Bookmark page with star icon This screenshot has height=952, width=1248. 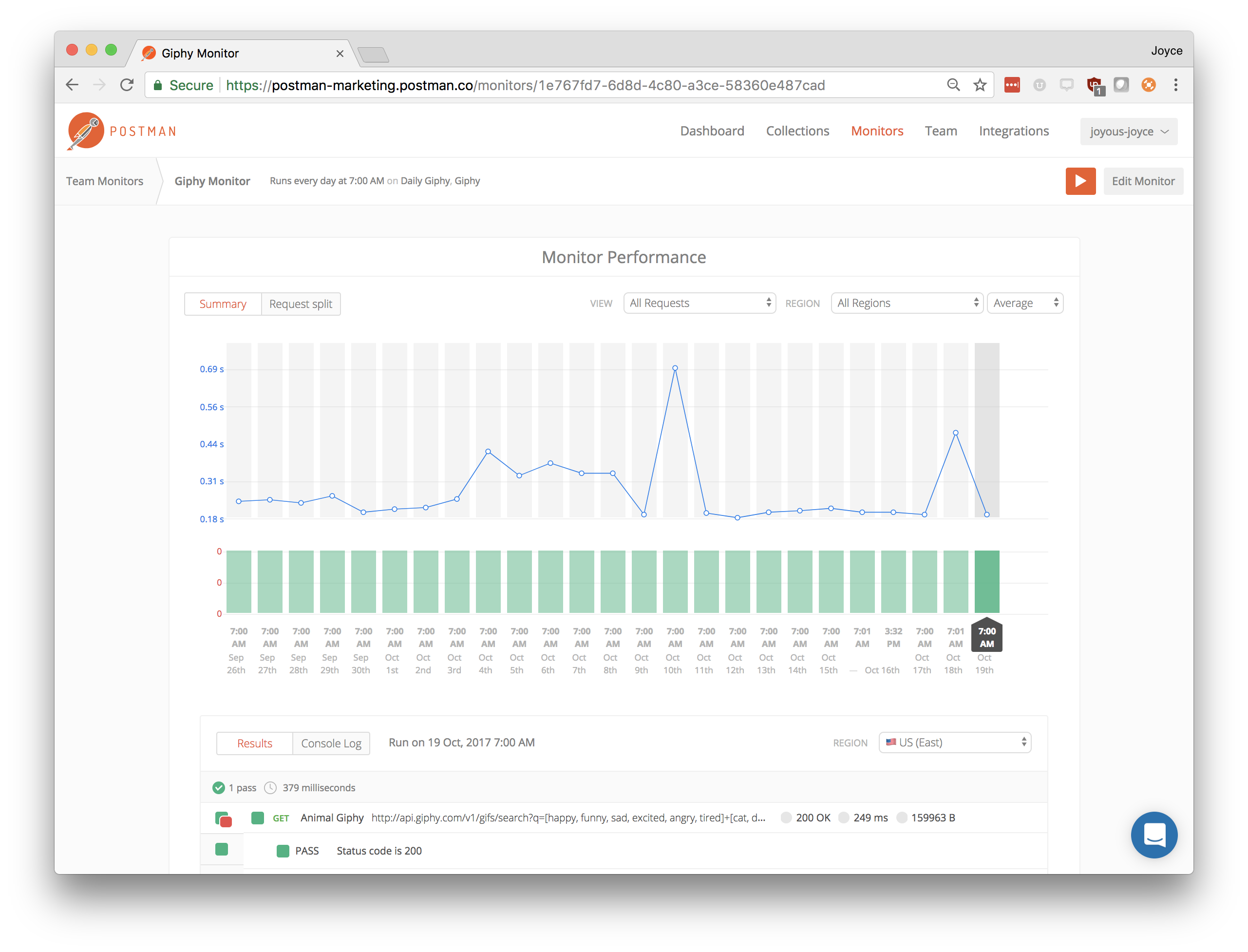tap(980, 85)
